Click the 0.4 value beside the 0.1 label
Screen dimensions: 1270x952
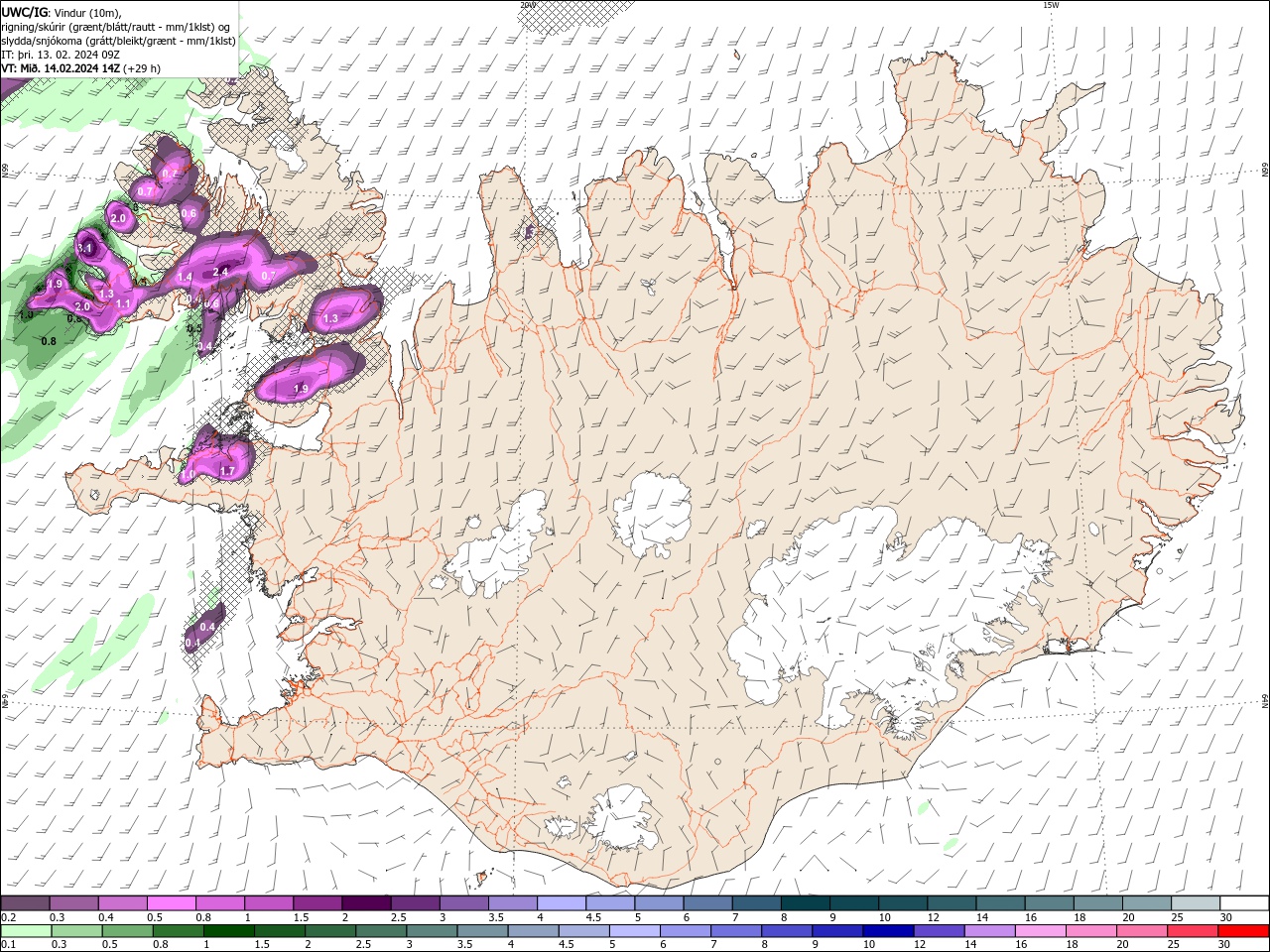(x=207, y=627)
